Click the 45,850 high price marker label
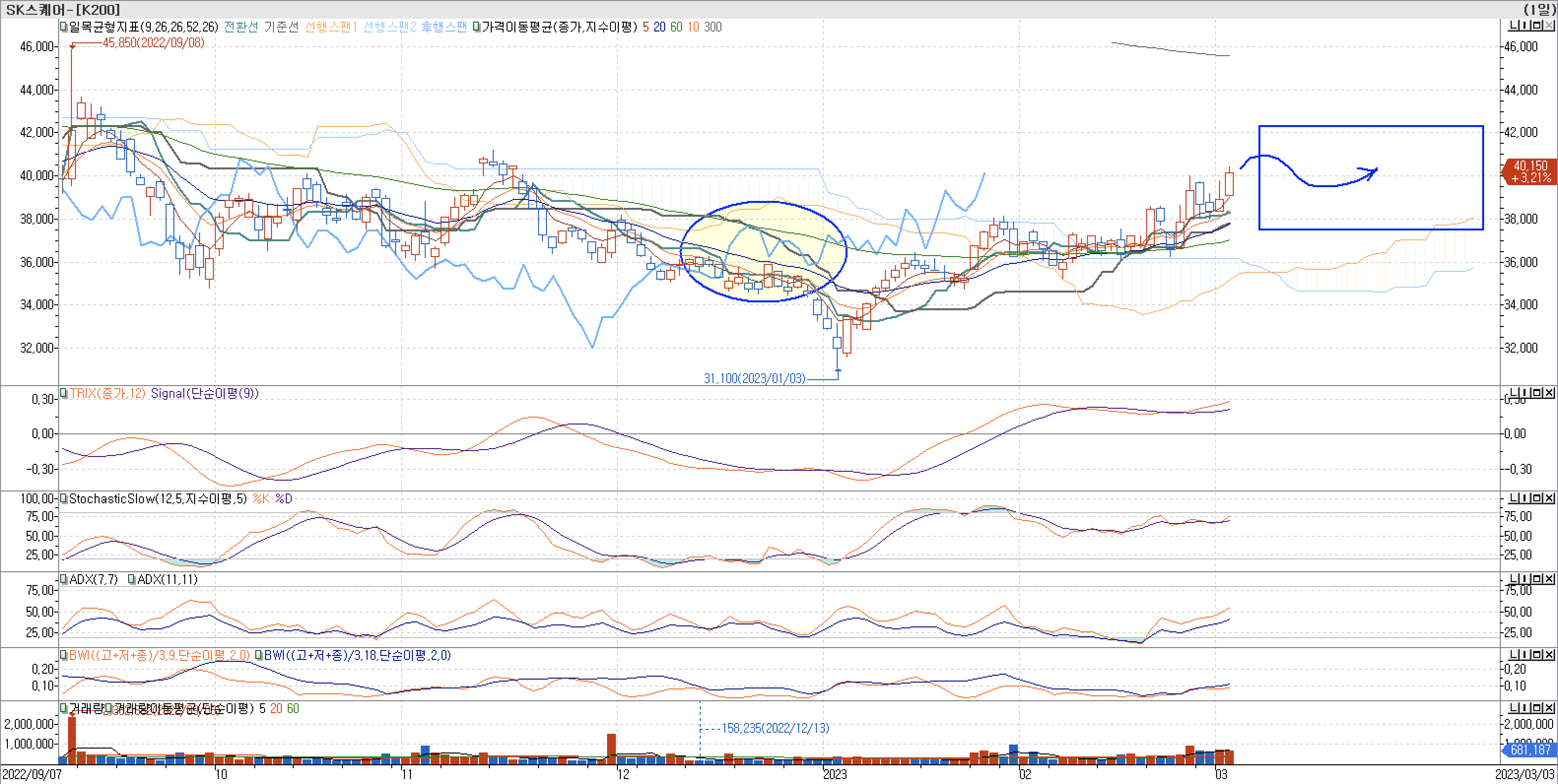This screenshot has height=784, width=1558. (x=153, y=43)
